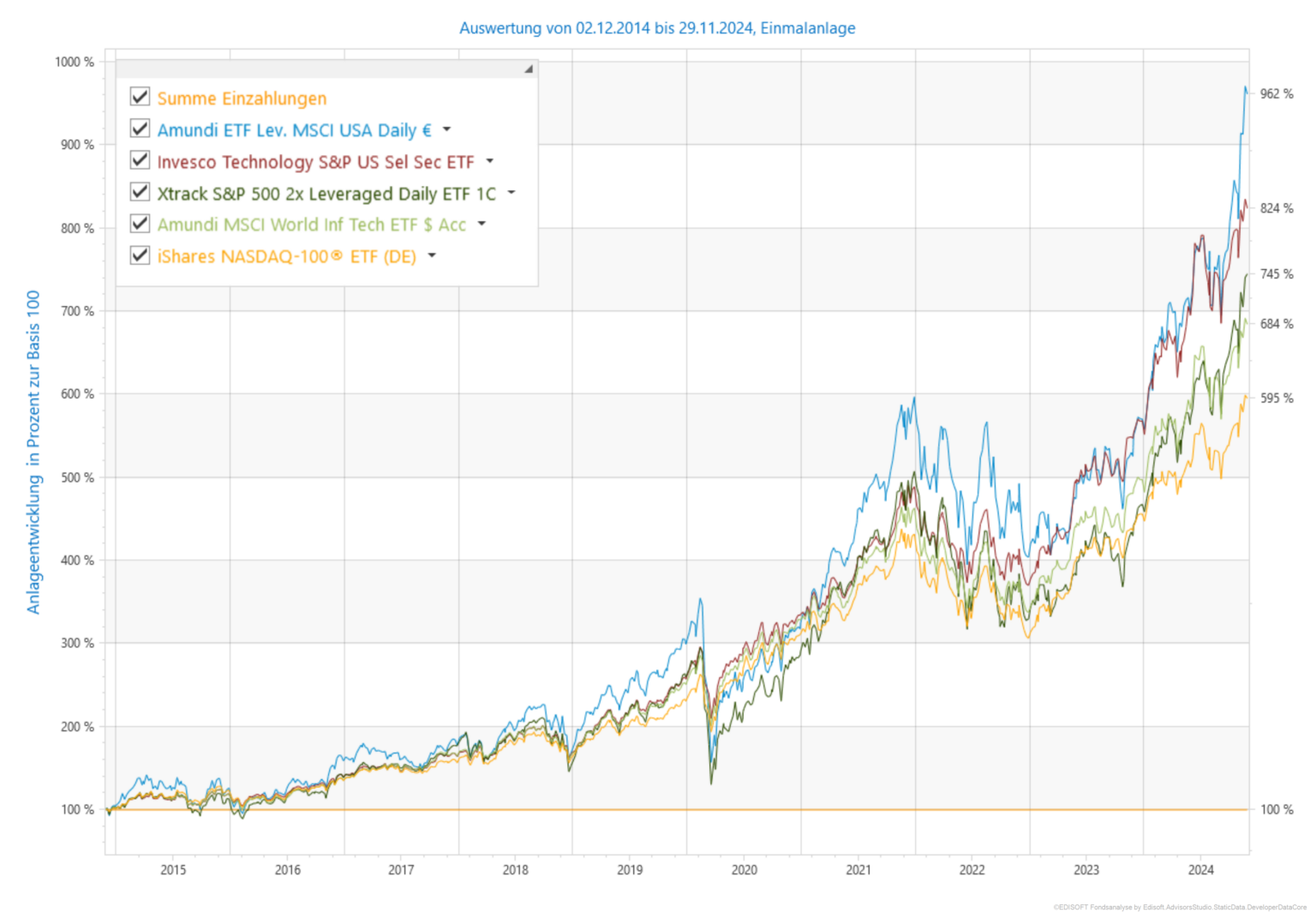Uncheck Amundi MSCI World Inf Tech ETF

141,224
